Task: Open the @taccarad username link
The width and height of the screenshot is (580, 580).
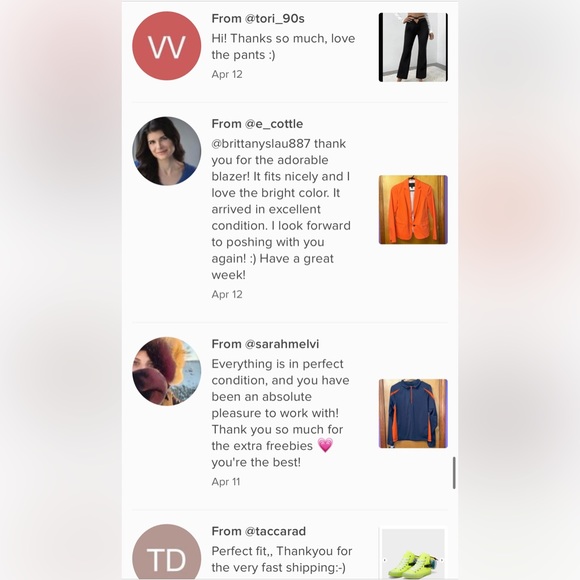Action: tap(275, 531)
